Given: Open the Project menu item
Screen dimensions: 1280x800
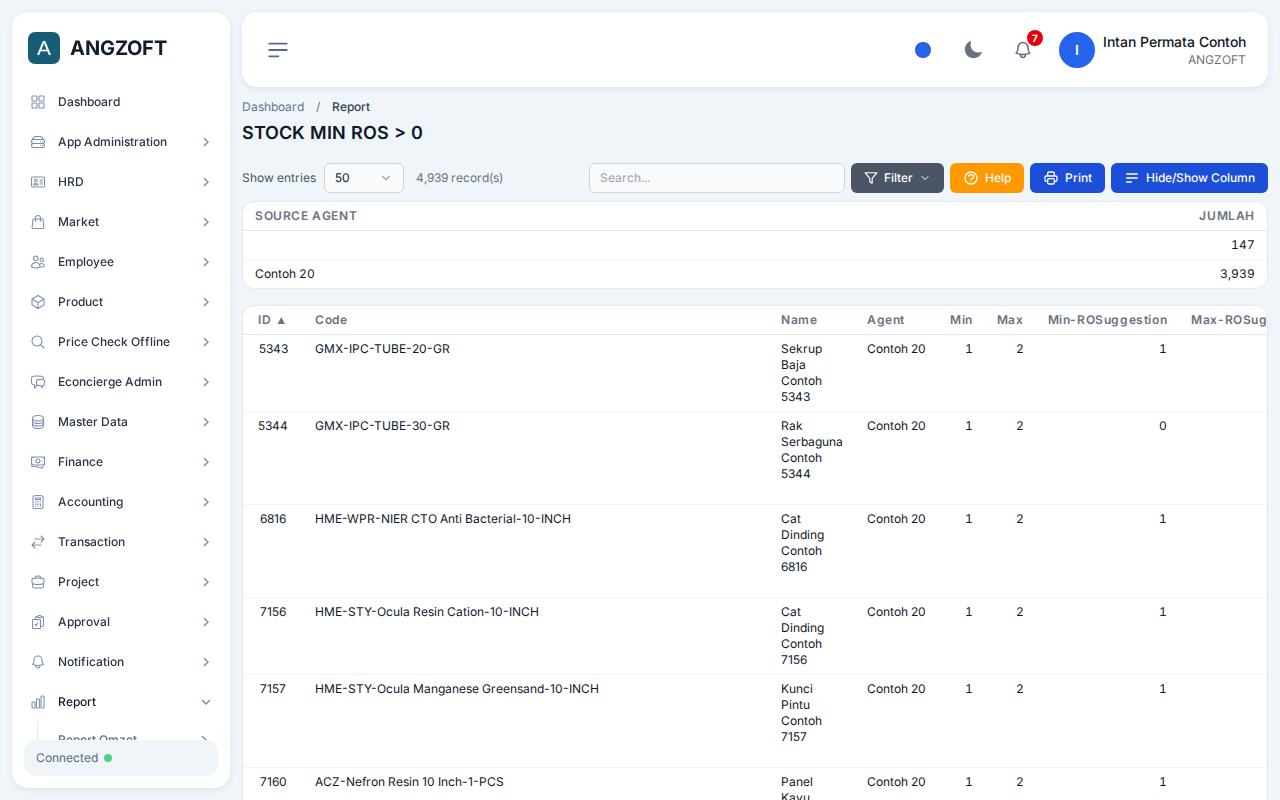Looking at the screenshot, I should tap(121, 582).
